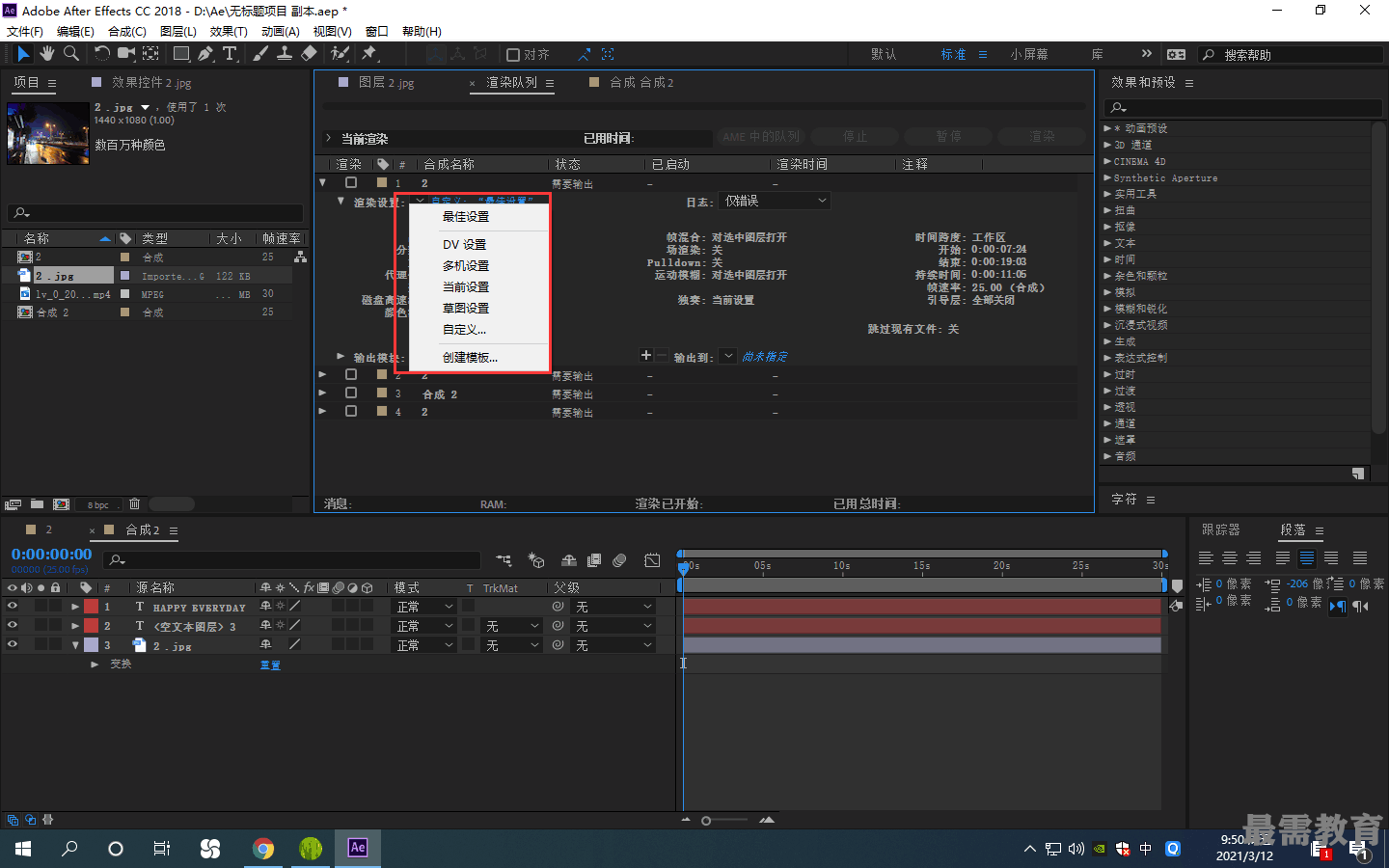Screen dimensions: 1389x868
Task: Select the Roto Brush tool
Action: click(x=340, y=54)
